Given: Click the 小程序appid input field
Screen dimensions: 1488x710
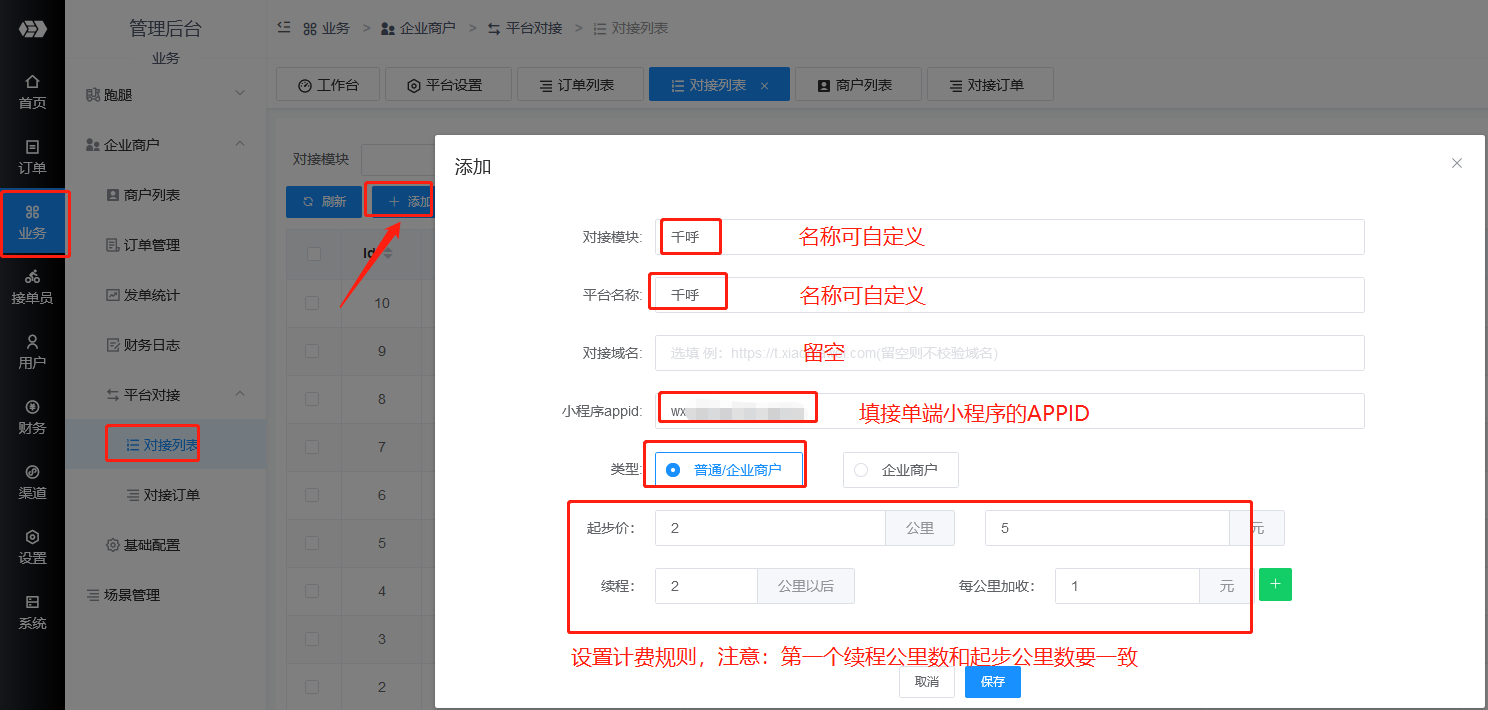Looking at the screenshot, I should (x=1010, y=411).
